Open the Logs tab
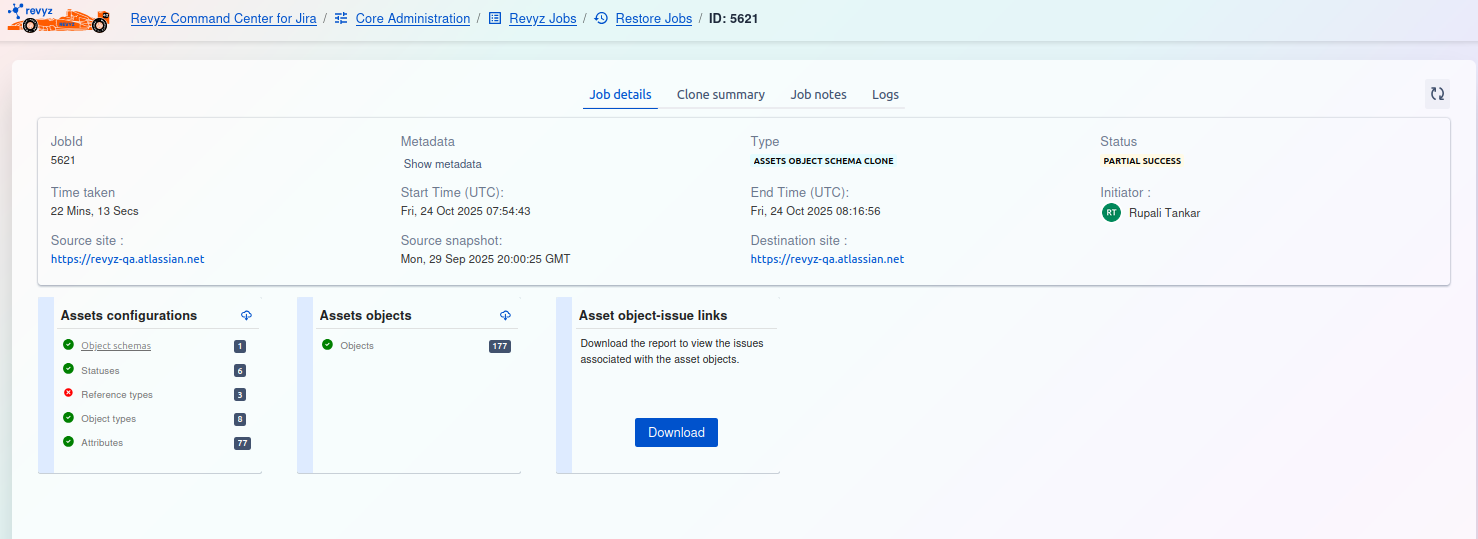1478x539 pixels. pyautogui.click(x=885, y=95)
